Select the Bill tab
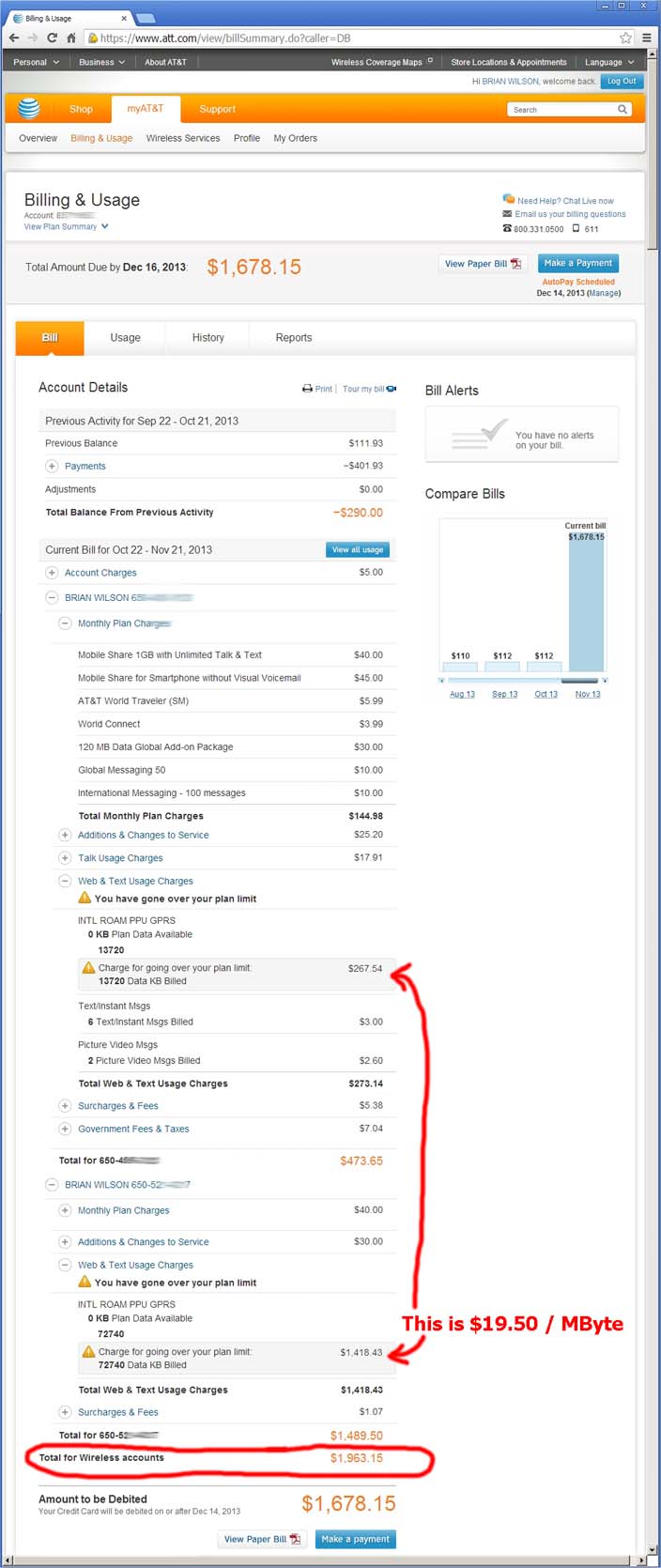Viewport: 661px width, 1568px height. (x=50, y=338)
